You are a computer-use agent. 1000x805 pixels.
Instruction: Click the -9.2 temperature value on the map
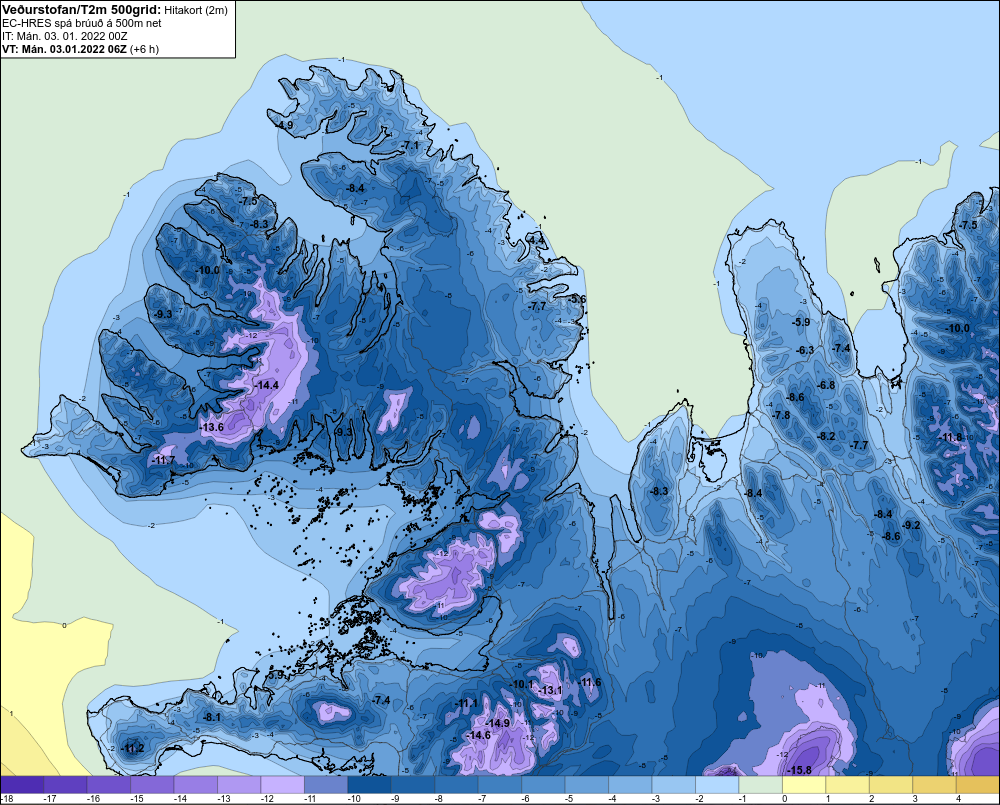(911, 526)
